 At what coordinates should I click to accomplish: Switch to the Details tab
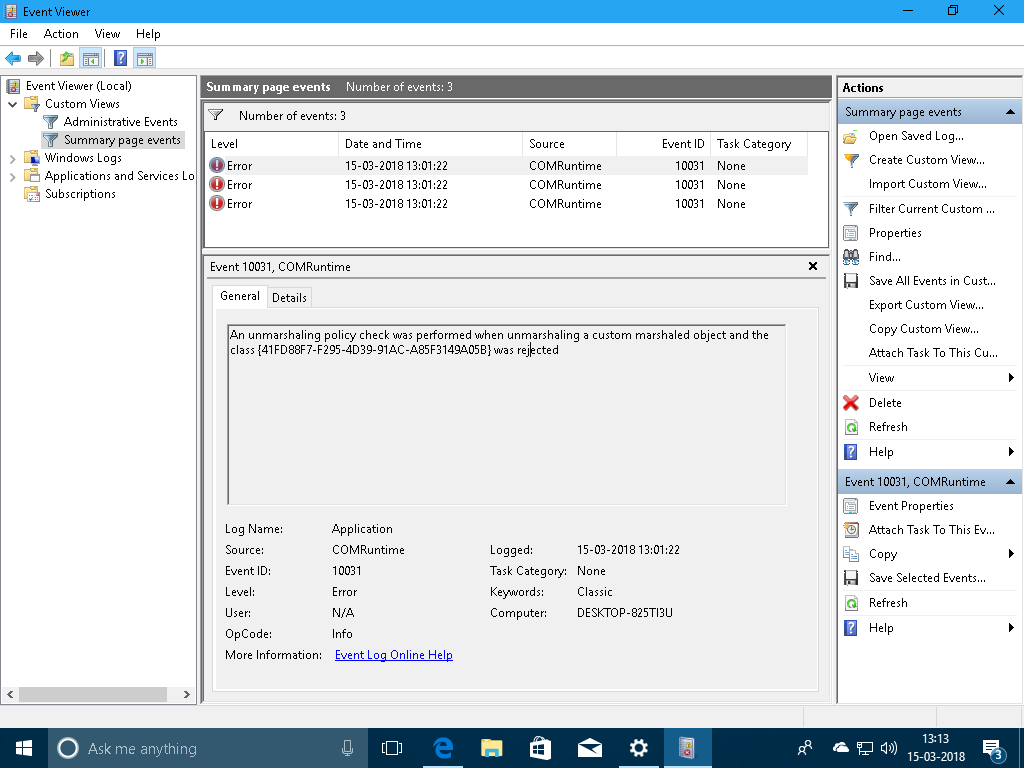pos(289,298)
